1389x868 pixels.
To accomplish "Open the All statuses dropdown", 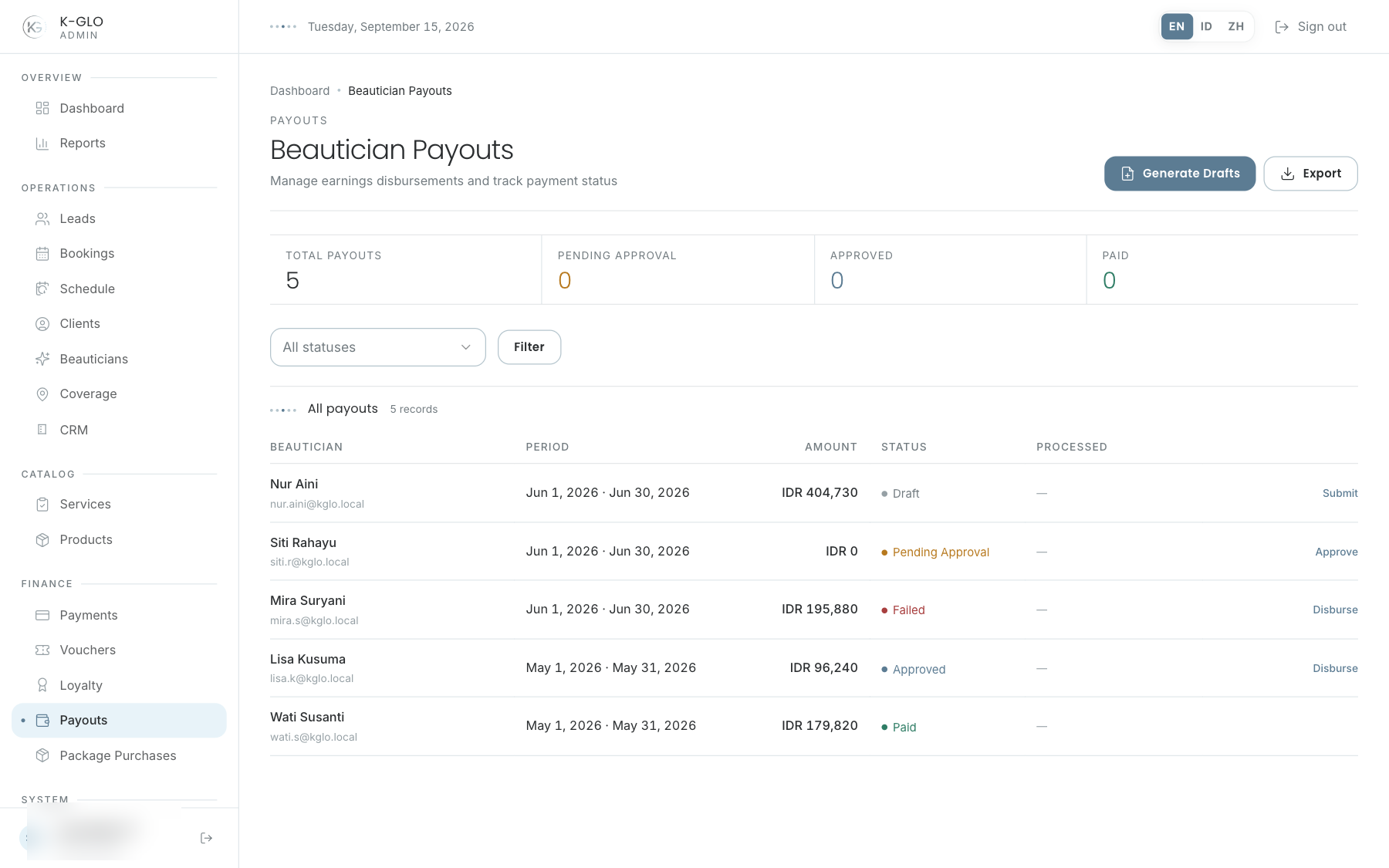I will [x=377, y=347].
